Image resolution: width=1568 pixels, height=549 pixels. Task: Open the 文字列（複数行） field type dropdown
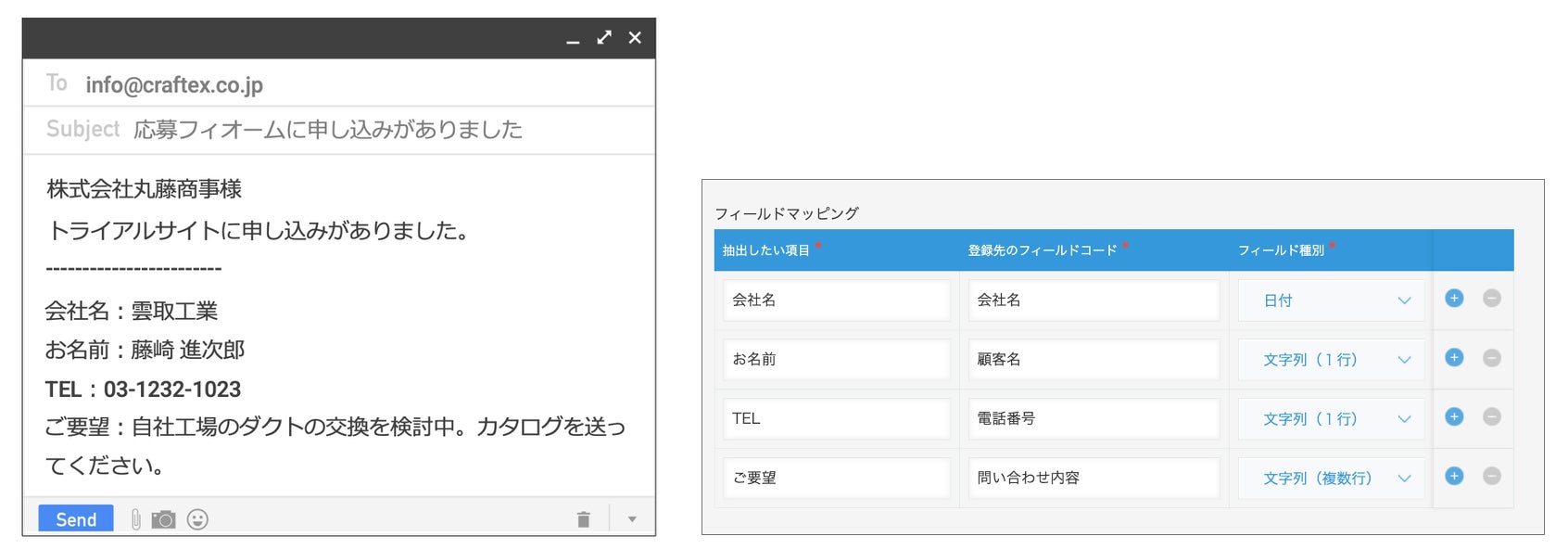coord(1331,479)
